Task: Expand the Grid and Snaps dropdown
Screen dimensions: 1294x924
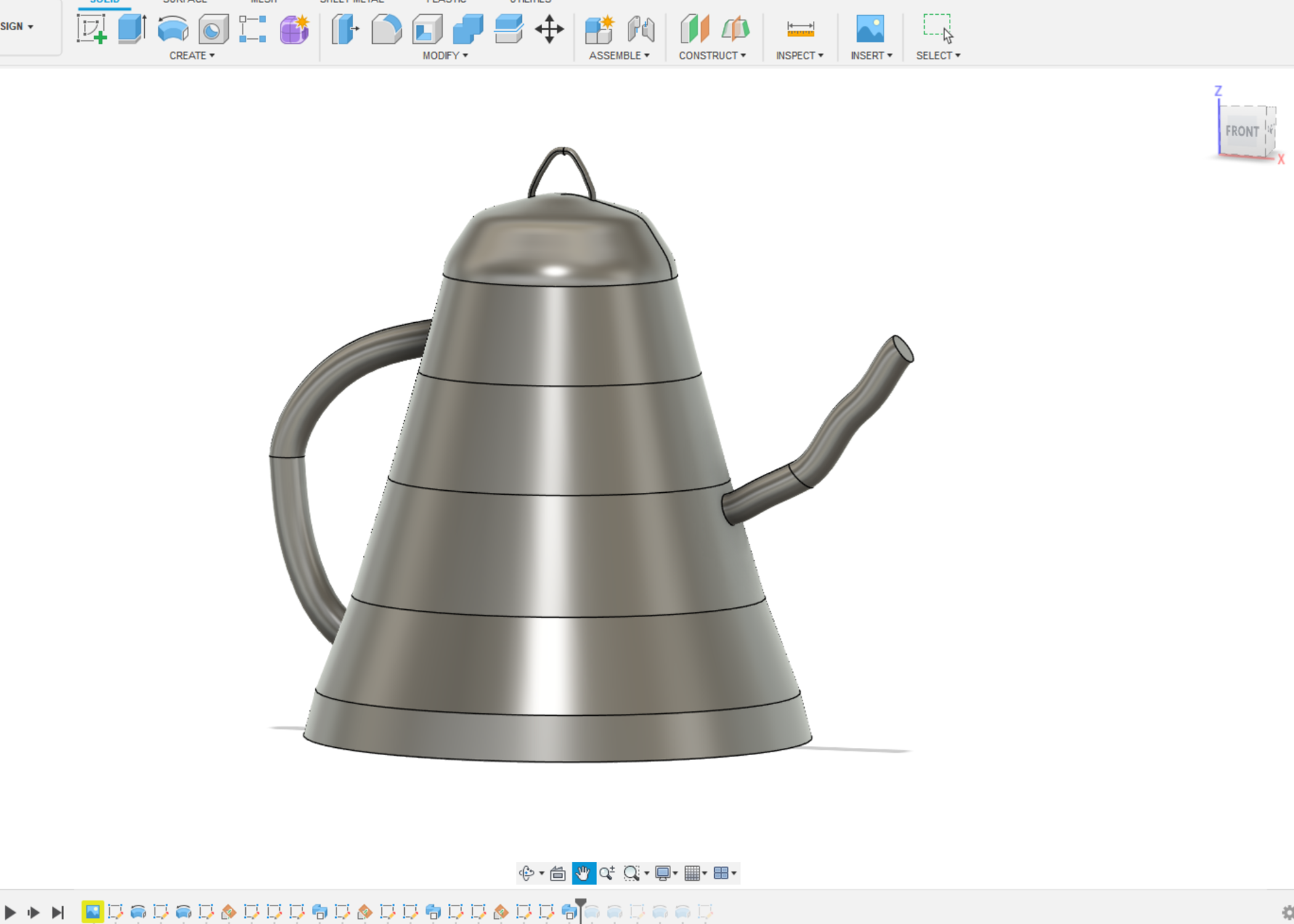Action: coord(695,873)
